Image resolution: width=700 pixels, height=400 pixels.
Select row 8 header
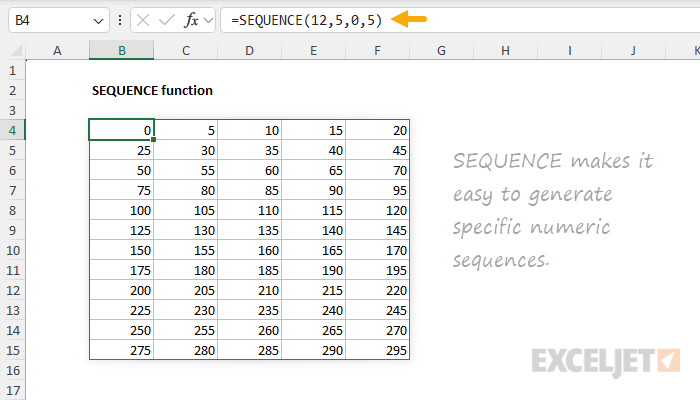point(12,210)
